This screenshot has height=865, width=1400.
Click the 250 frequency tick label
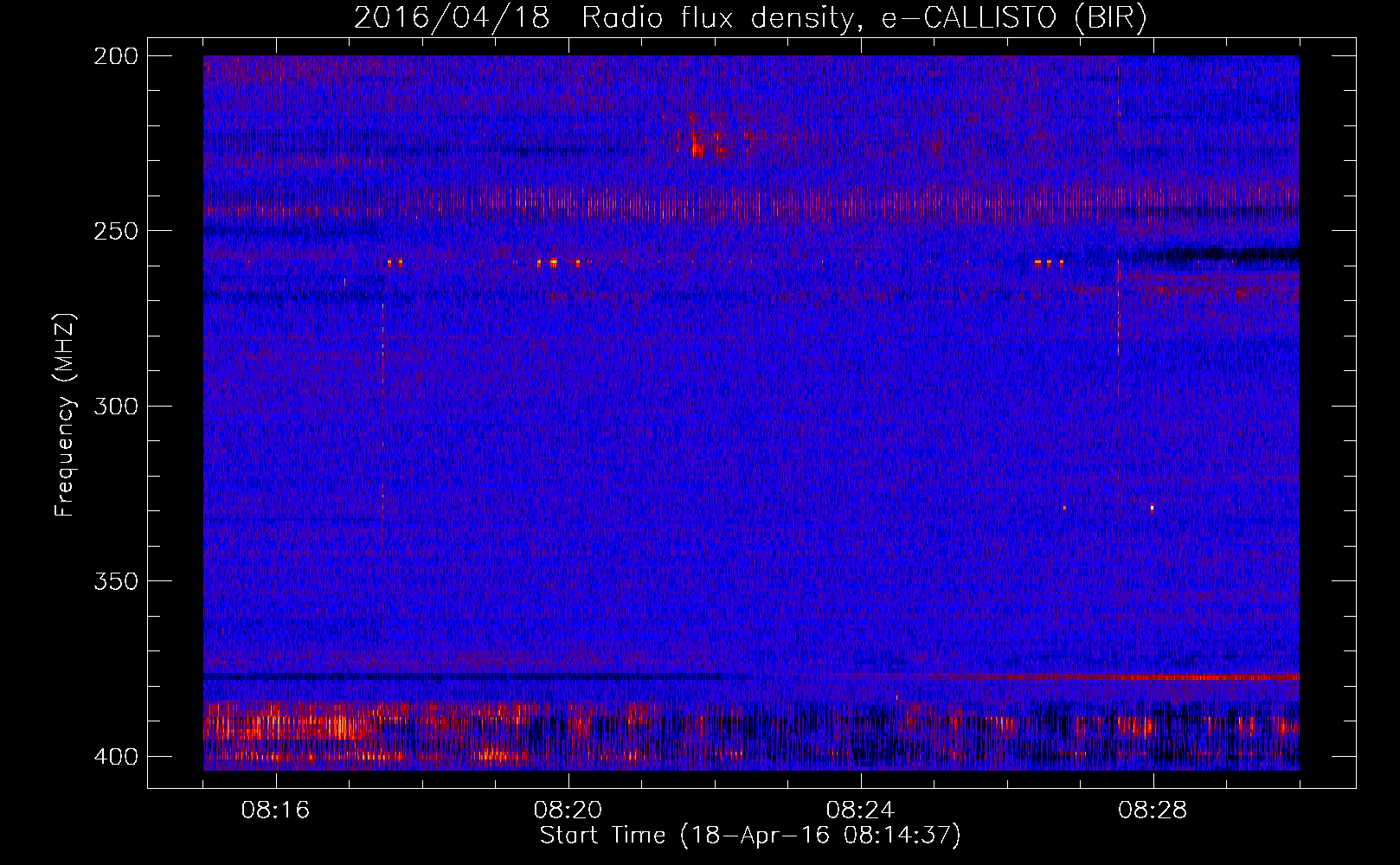(115, 231)
